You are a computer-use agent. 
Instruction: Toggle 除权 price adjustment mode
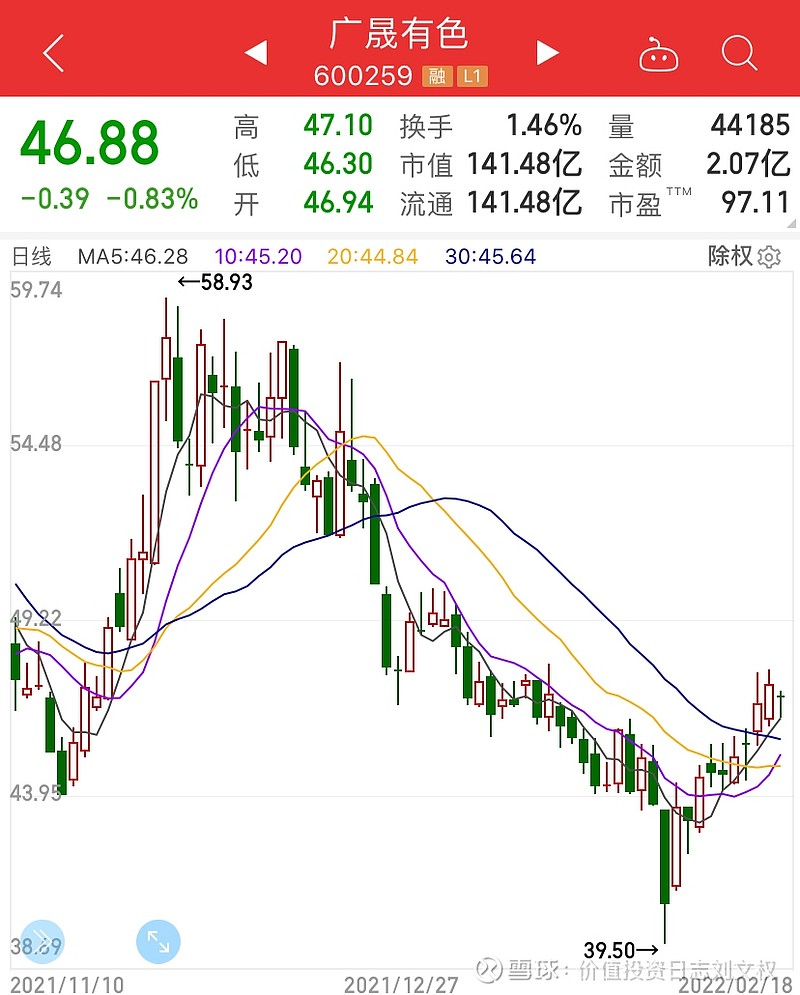[728, 257]
